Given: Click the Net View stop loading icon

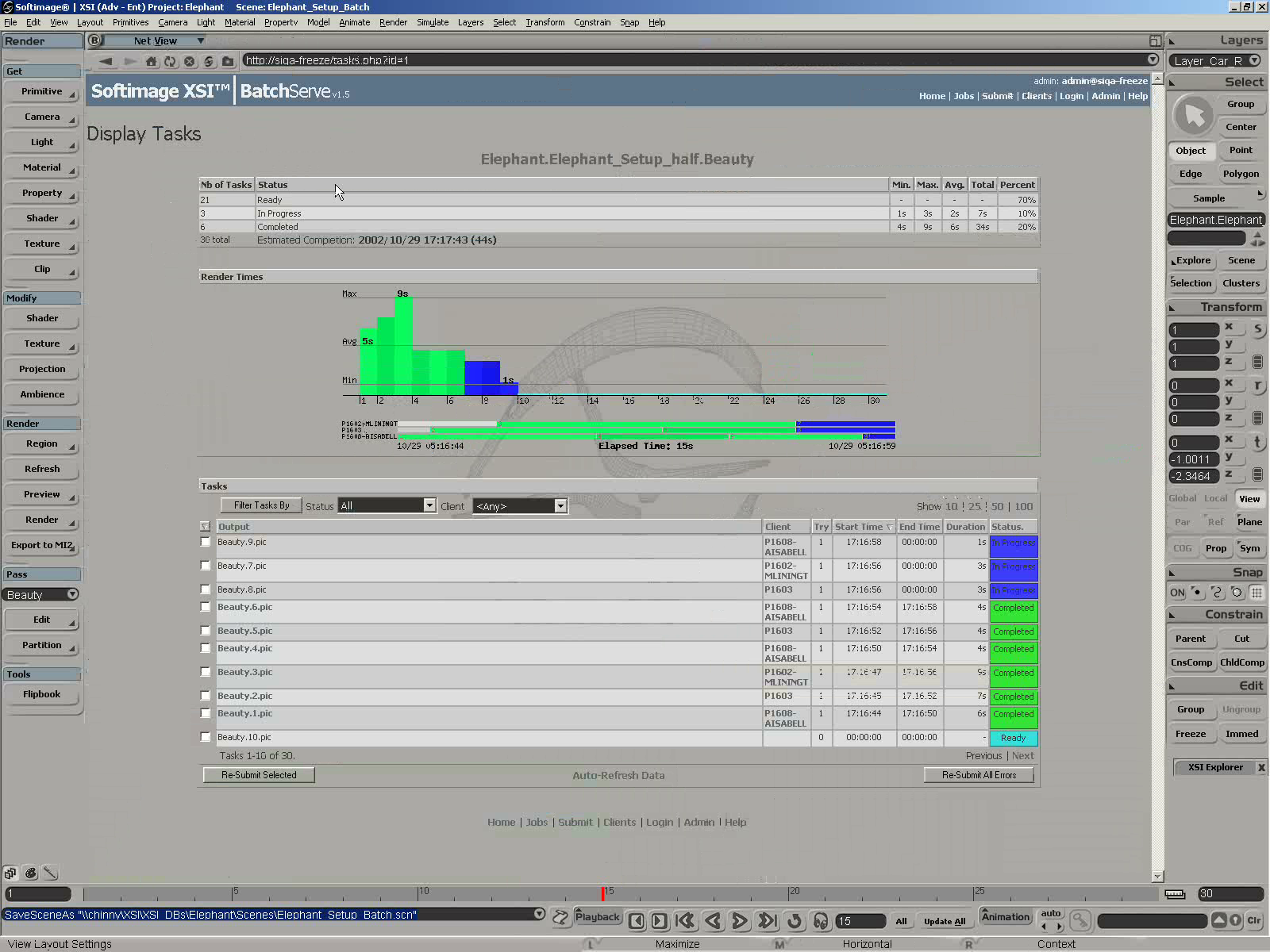Looking at the screenshot, I should point(189,61).
